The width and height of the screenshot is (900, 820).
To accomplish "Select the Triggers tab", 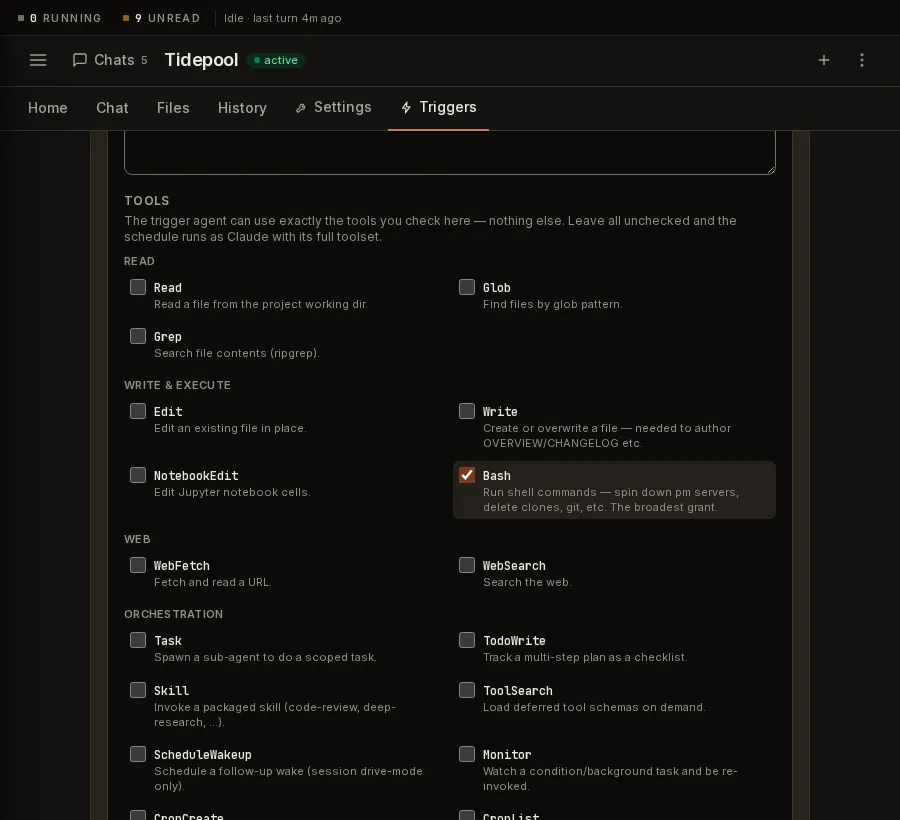I will click(439, 107).
